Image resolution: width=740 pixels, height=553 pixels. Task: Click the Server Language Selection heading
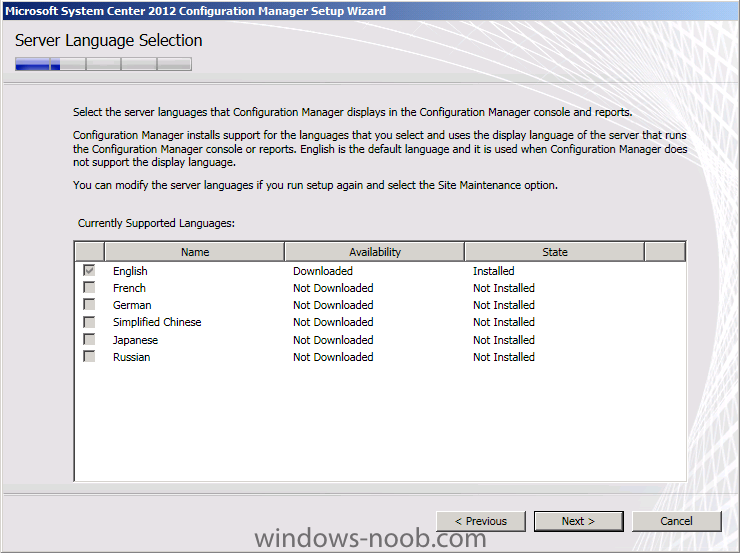coord(109,41)
